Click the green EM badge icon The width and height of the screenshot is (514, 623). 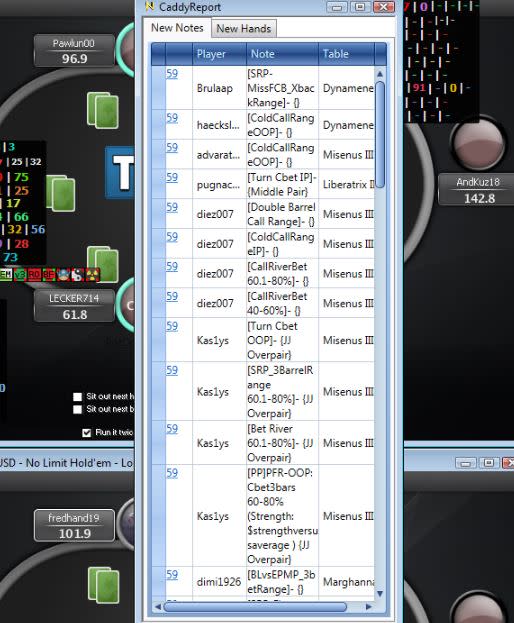coord(6,274)
